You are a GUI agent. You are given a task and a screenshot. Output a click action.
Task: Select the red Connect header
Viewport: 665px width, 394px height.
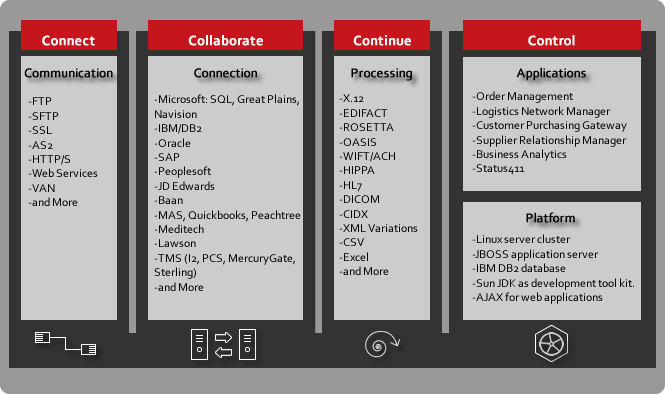point(69,35)
